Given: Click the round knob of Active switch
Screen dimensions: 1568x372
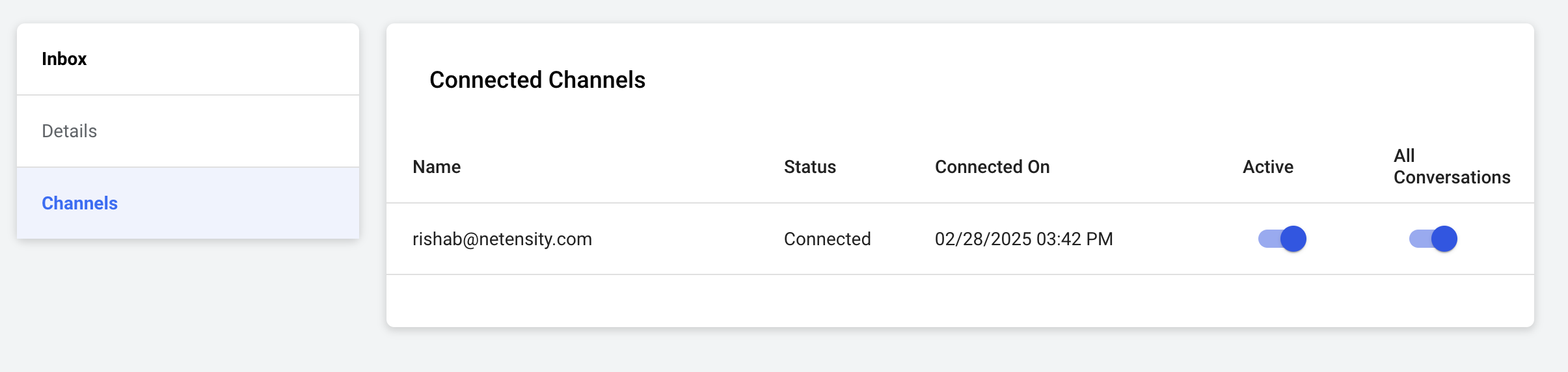Looking at the screenshot, I should click(1293, 239).
